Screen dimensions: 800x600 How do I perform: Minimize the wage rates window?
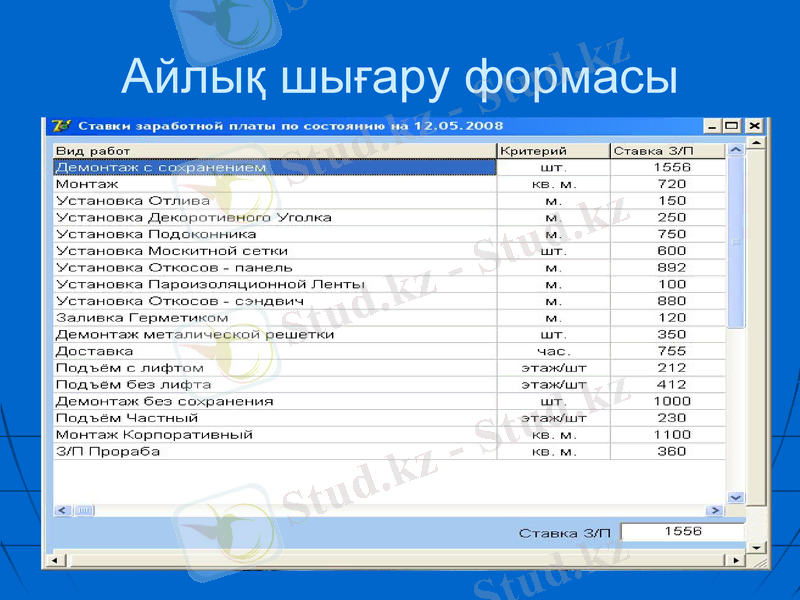tap(714, 125)
